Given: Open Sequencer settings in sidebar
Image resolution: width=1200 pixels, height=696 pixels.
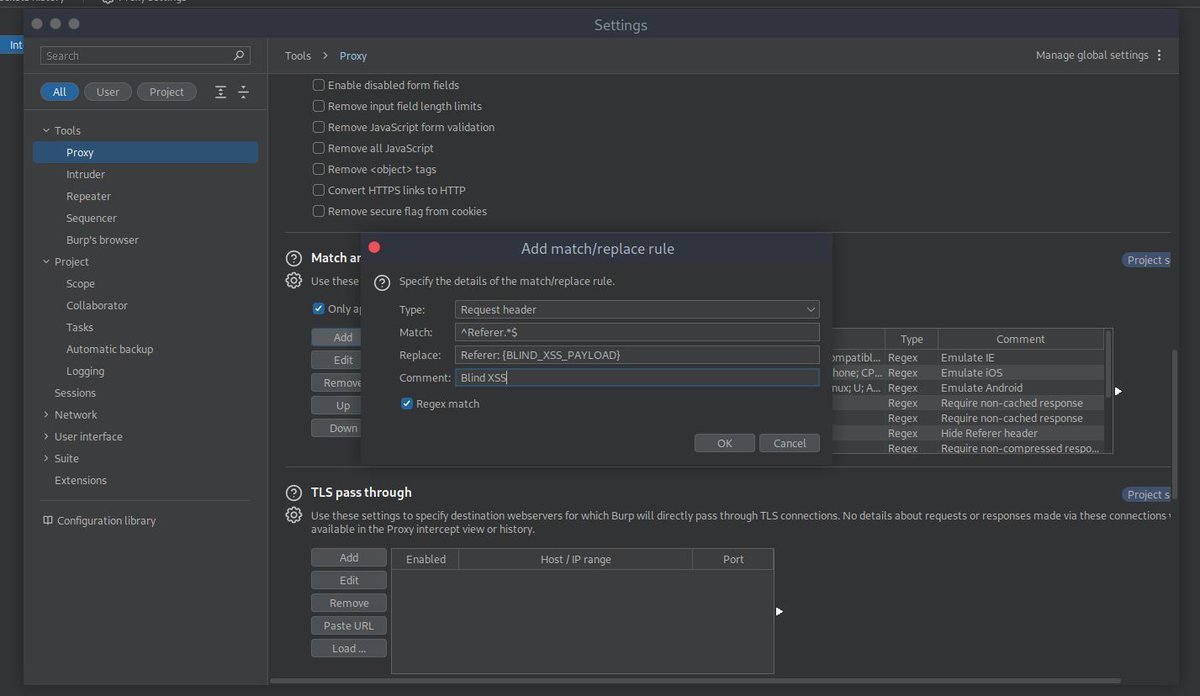Looking at the screenshot, I should [92, 218].
